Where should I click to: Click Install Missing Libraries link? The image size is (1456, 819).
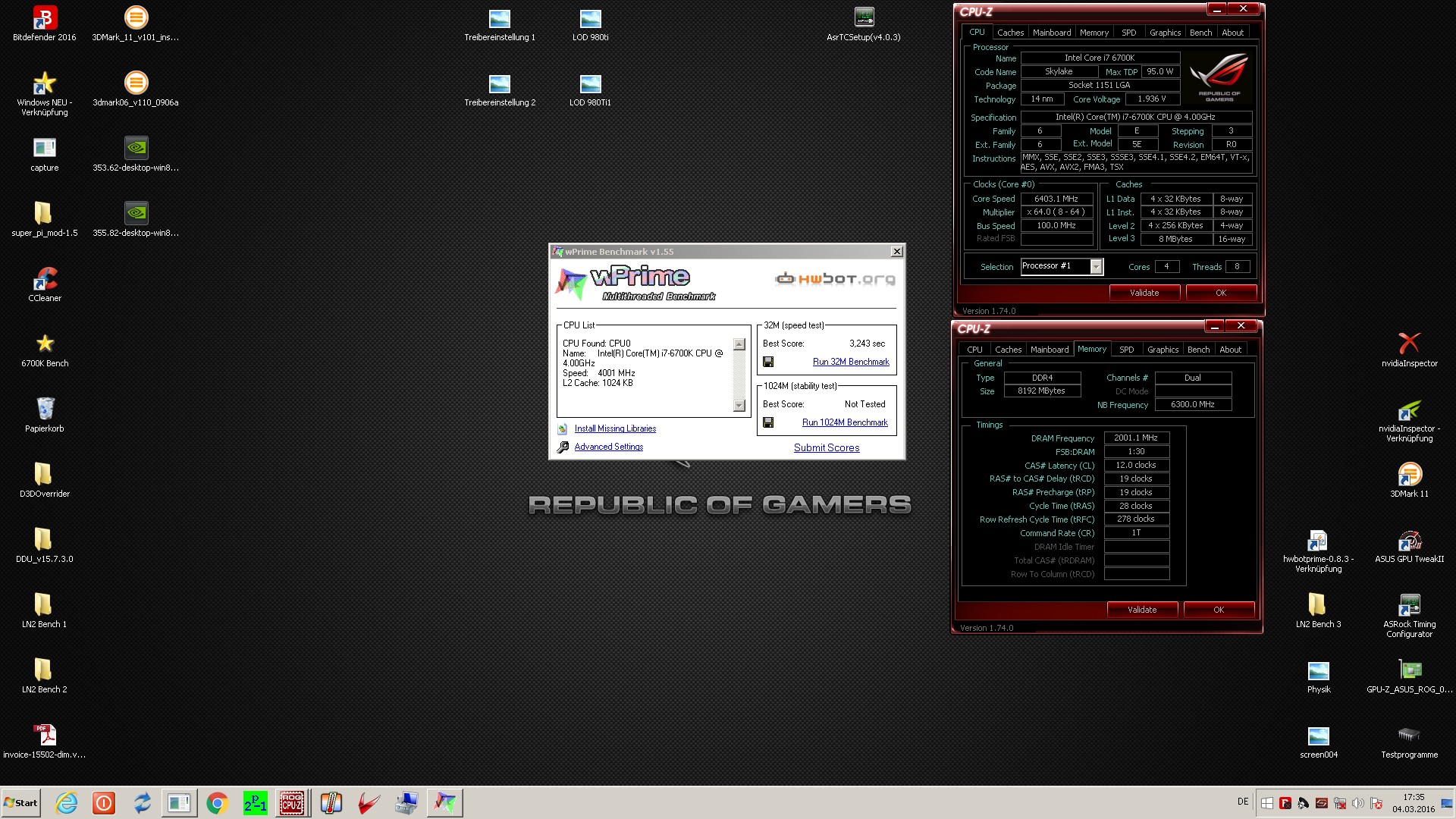615,429
